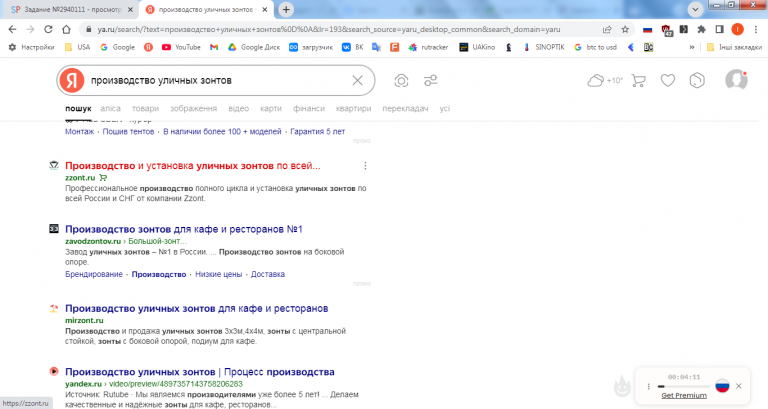Screen dimensions: 768x409
Task: Switch to the відео tab
Action: 239,108
